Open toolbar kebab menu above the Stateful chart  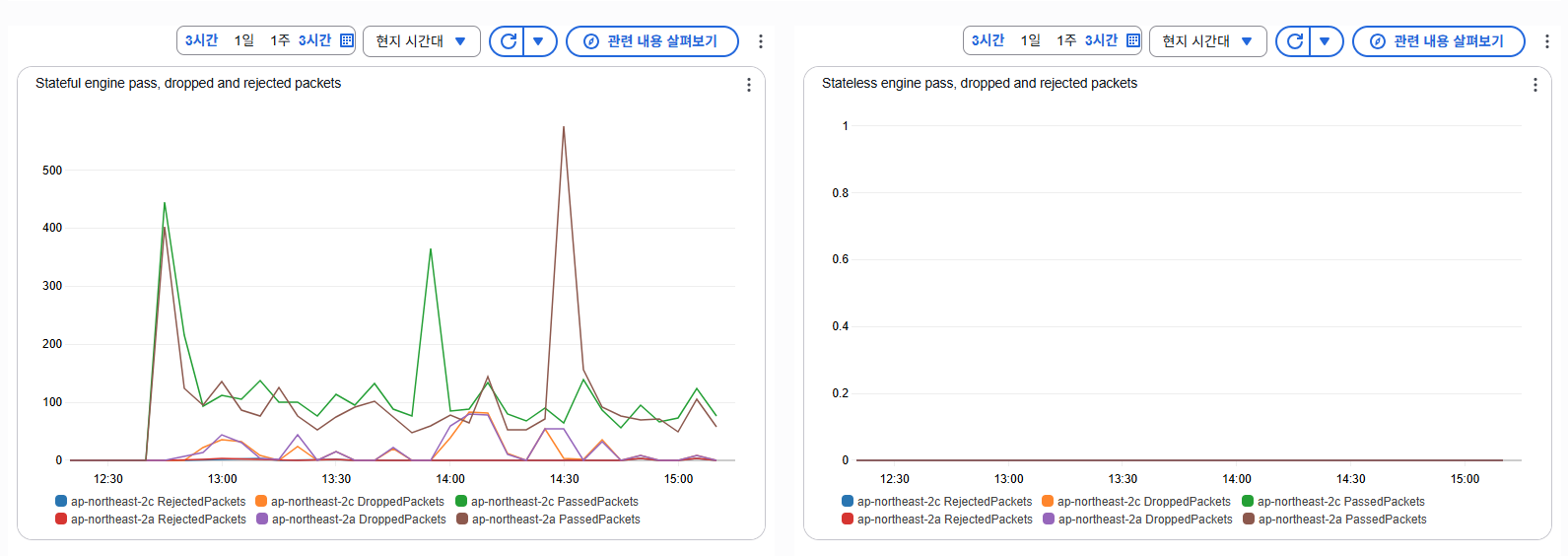click(x=760, y=41)
